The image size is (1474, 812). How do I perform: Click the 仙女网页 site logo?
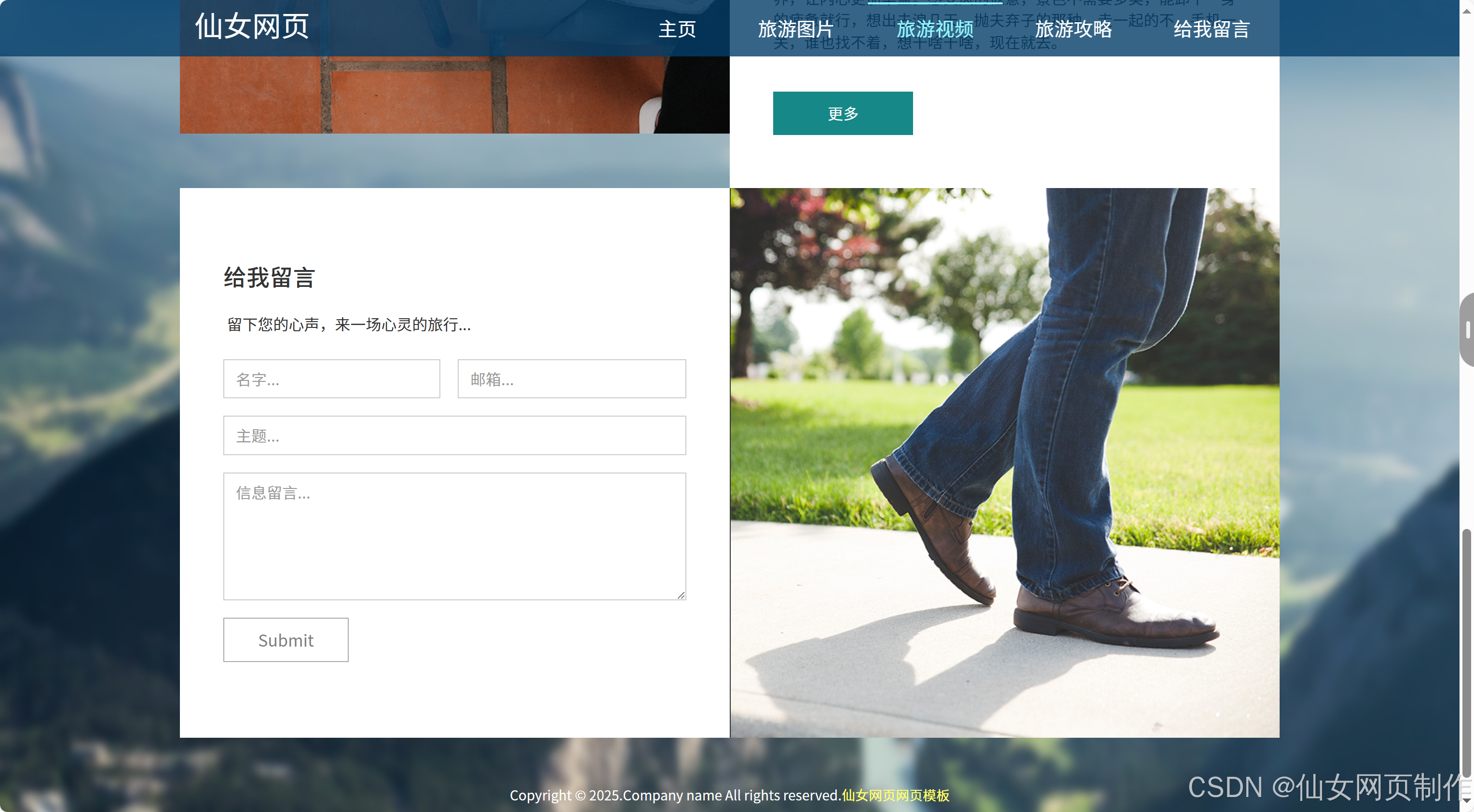click(x=252, y=27)
